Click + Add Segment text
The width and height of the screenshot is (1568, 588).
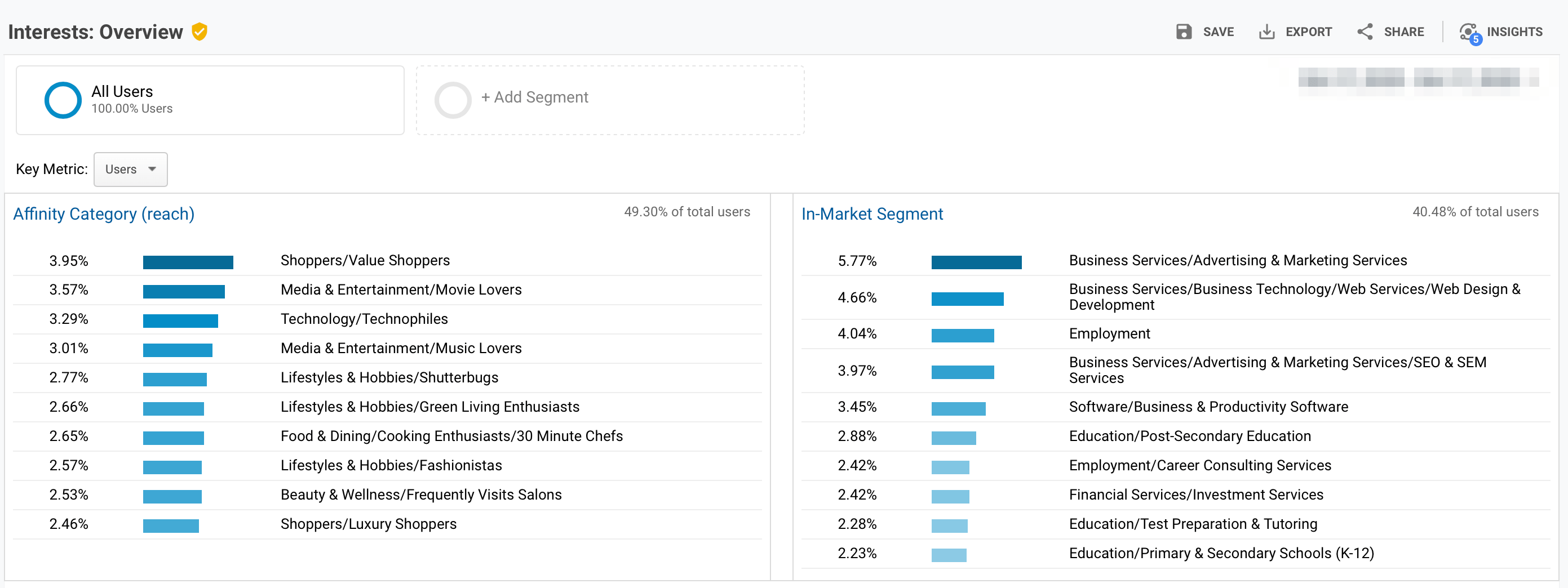click(x=534, y=97)
